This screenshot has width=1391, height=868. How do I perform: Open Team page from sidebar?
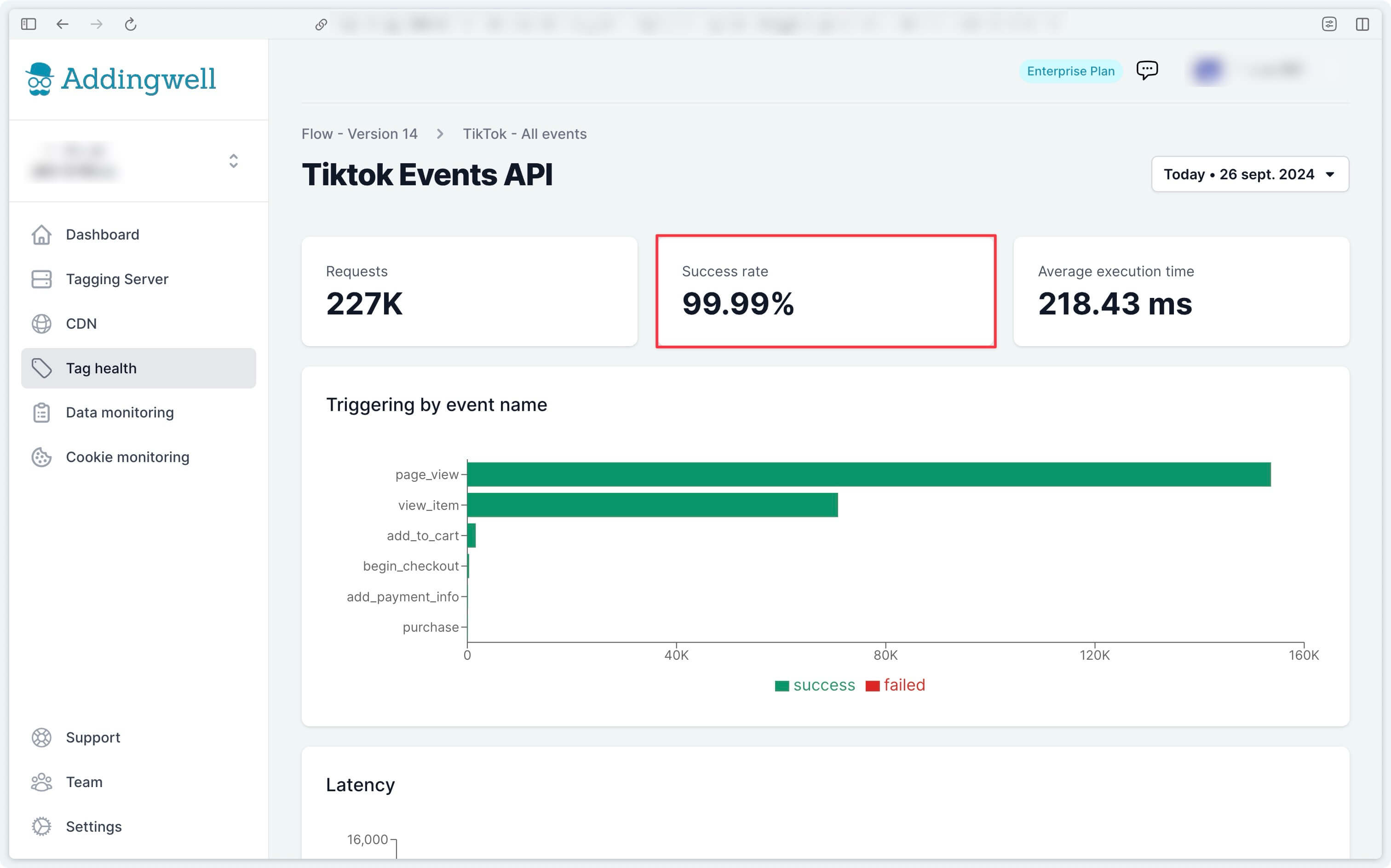[x=138, y=782]
